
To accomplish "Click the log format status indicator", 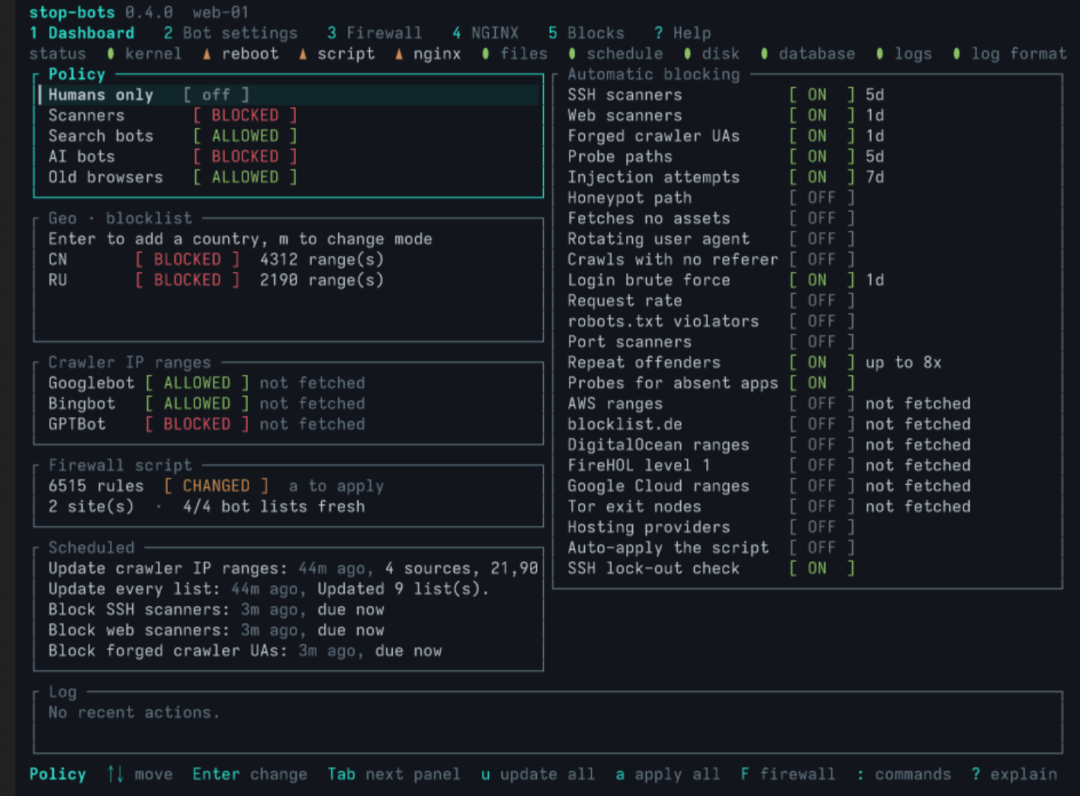I will [1010, 54].
